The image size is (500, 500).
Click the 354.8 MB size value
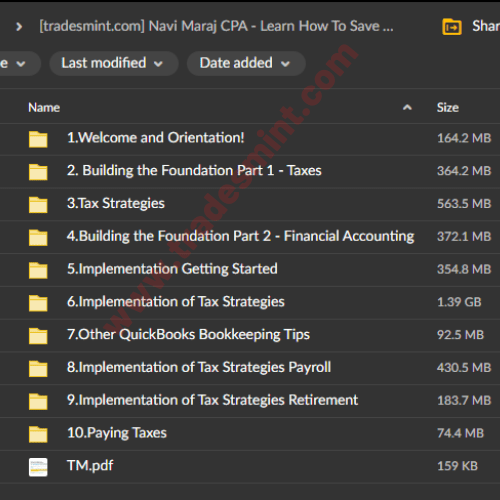point(464,269)
